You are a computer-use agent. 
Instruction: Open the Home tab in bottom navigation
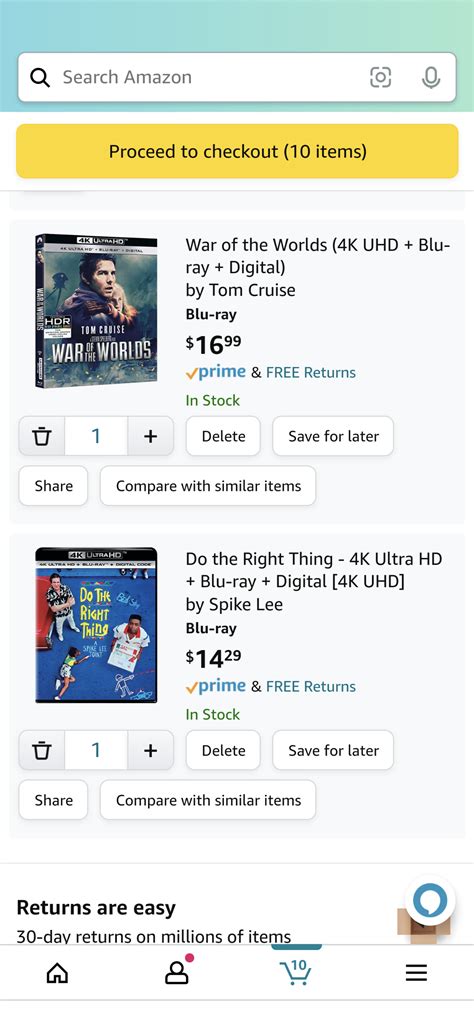[x=58, y=973]
